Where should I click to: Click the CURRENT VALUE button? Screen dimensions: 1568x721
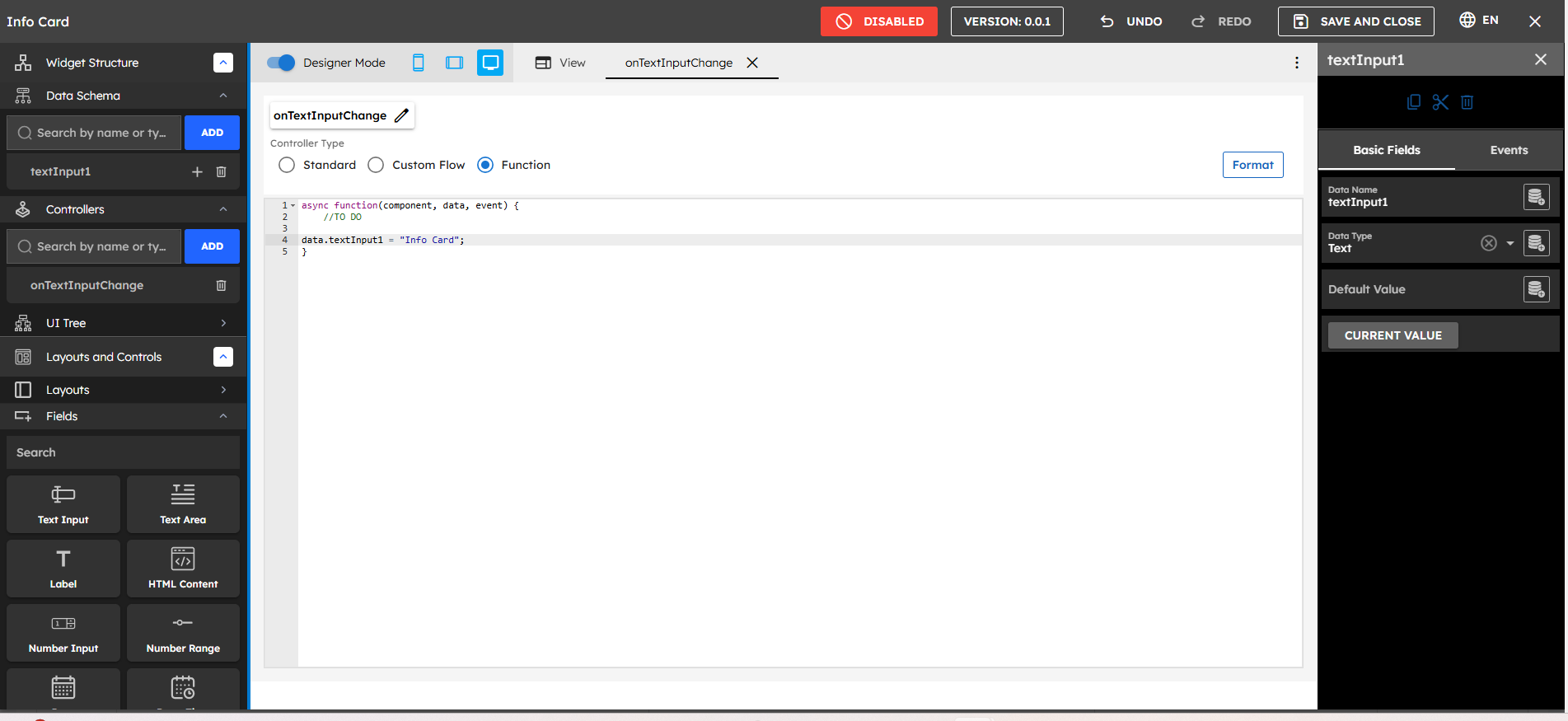coord(1392,335)
